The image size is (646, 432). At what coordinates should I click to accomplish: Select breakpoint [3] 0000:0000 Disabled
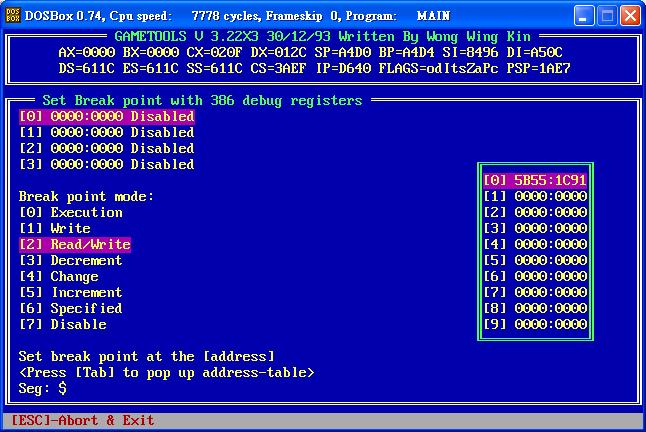click(x=106, y=164)
